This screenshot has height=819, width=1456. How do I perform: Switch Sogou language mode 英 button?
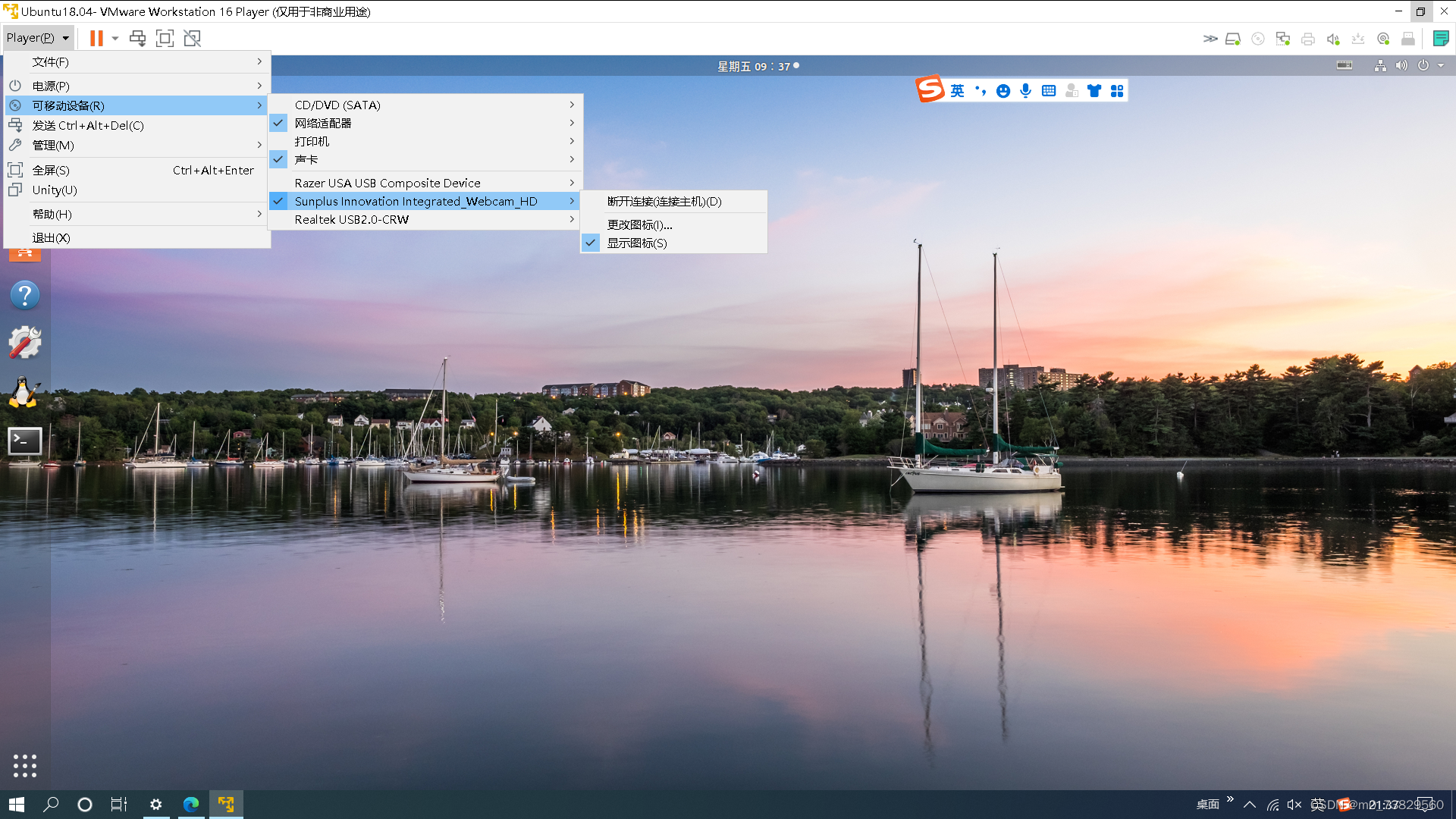[x=957, y=91]
